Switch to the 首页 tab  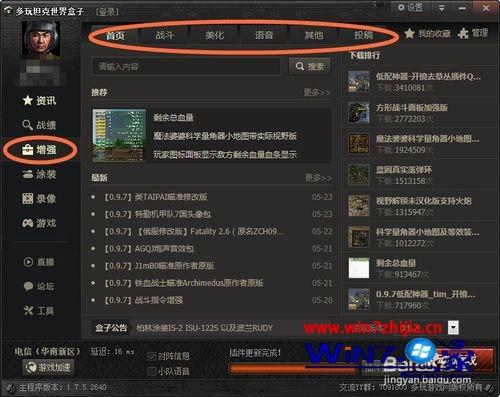pyautogui.click(x=115, y=35)
